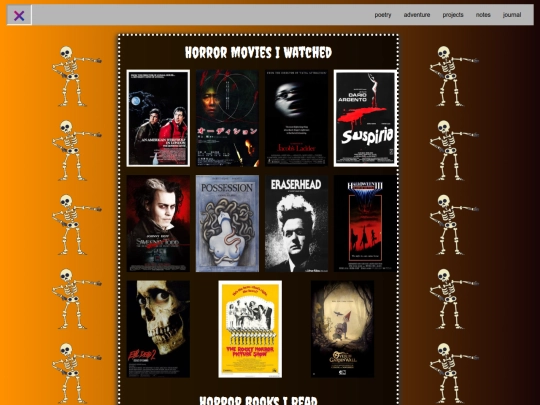Open the Japanese Audition movie poster
This screenshot has height=405, width=540.
[x=227, y=118]
